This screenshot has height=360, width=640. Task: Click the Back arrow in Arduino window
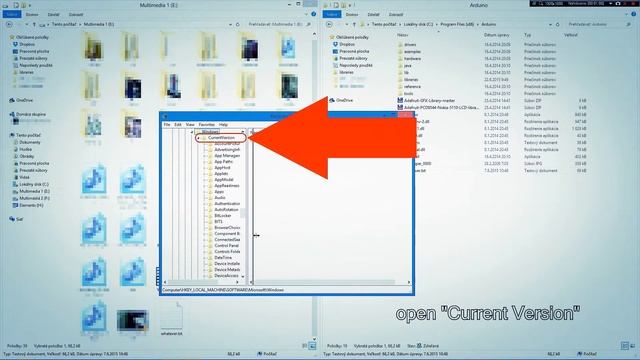click(329, 24)
